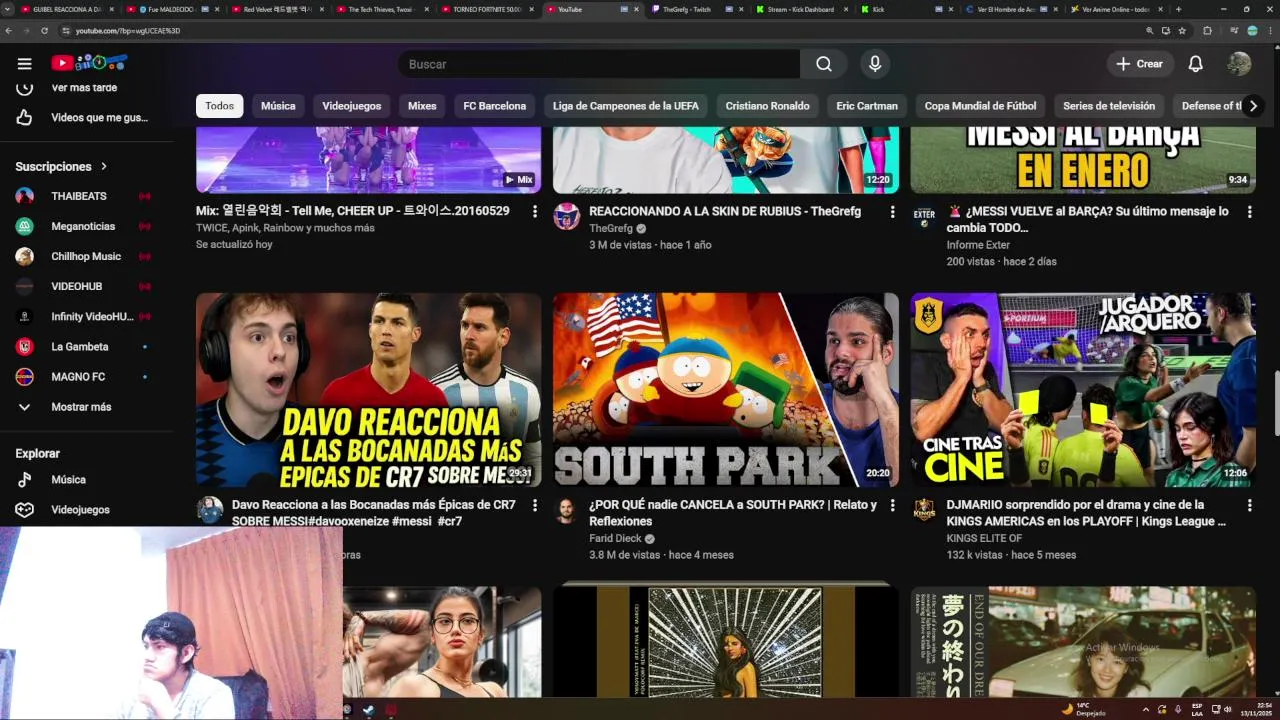Click the YouTube logo to go home
Screen dimensions: 1280x720
89,63
